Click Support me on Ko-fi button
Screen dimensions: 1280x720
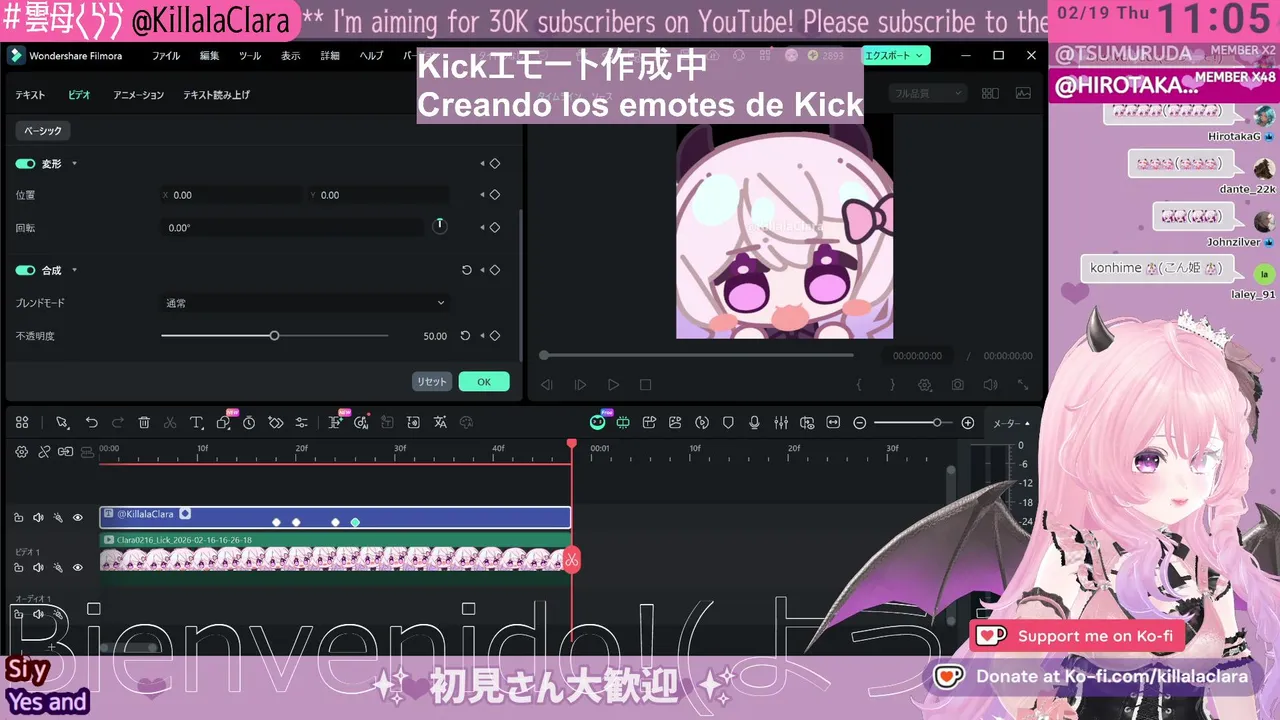click(x=1078, y=636)
